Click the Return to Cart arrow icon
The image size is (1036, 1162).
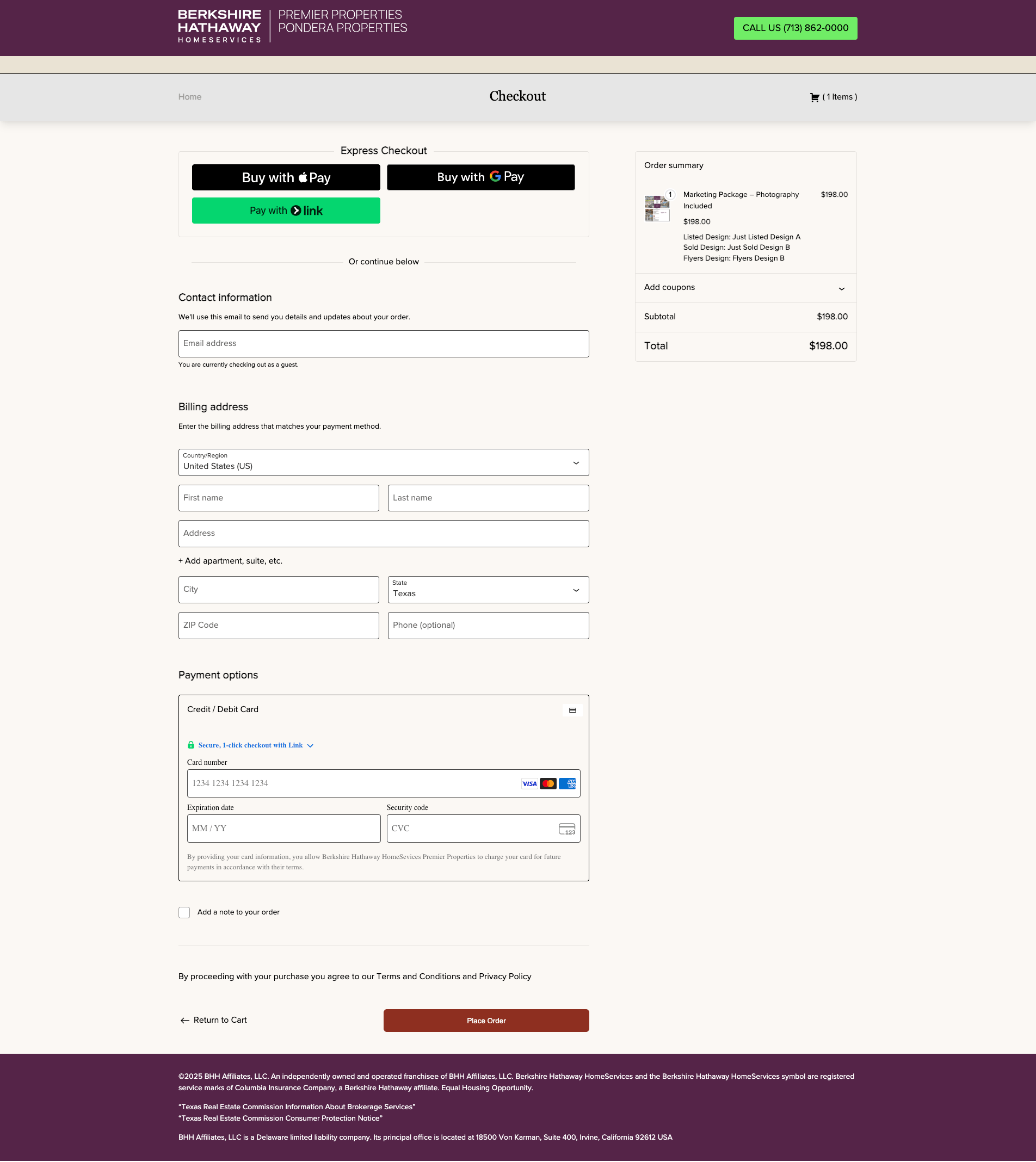(x=184, y=1021)
